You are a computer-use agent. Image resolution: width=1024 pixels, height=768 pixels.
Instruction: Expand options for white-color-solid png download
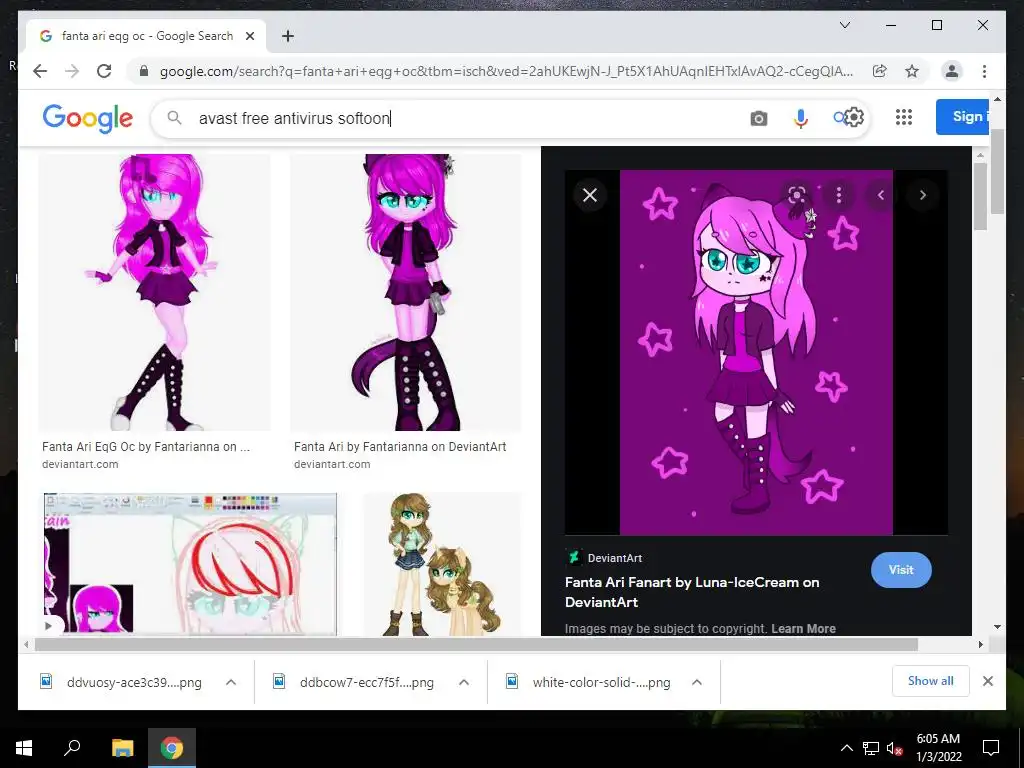click(x=697, y=682)
